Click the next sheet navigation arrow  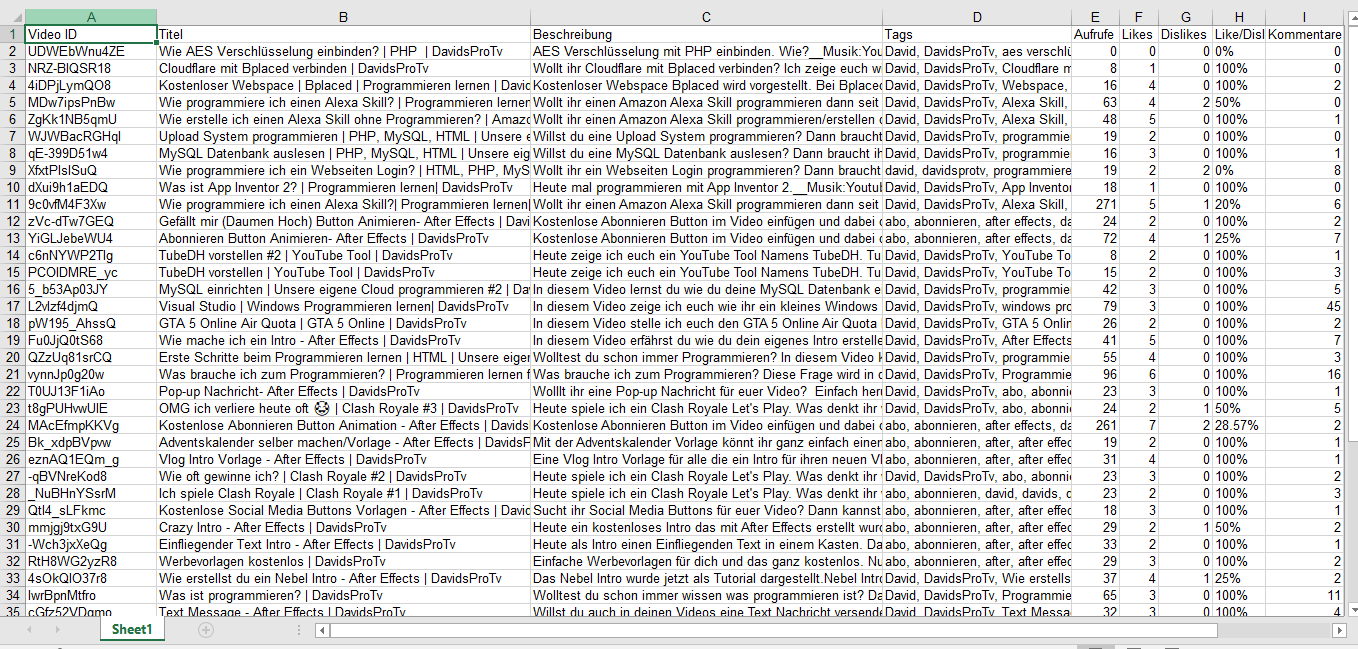click(57, 630)
